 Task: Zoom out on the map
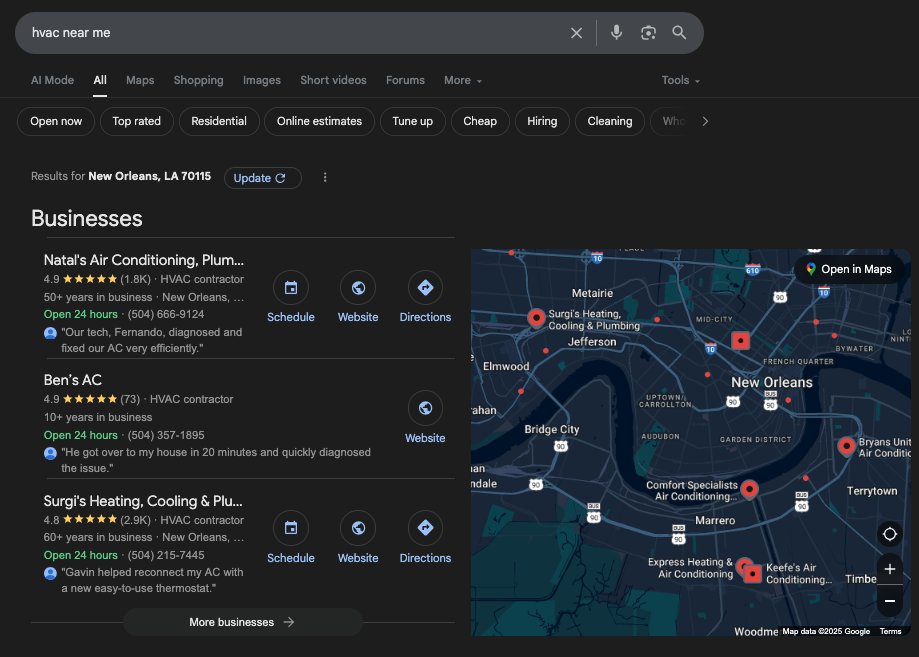coord(890,601)
